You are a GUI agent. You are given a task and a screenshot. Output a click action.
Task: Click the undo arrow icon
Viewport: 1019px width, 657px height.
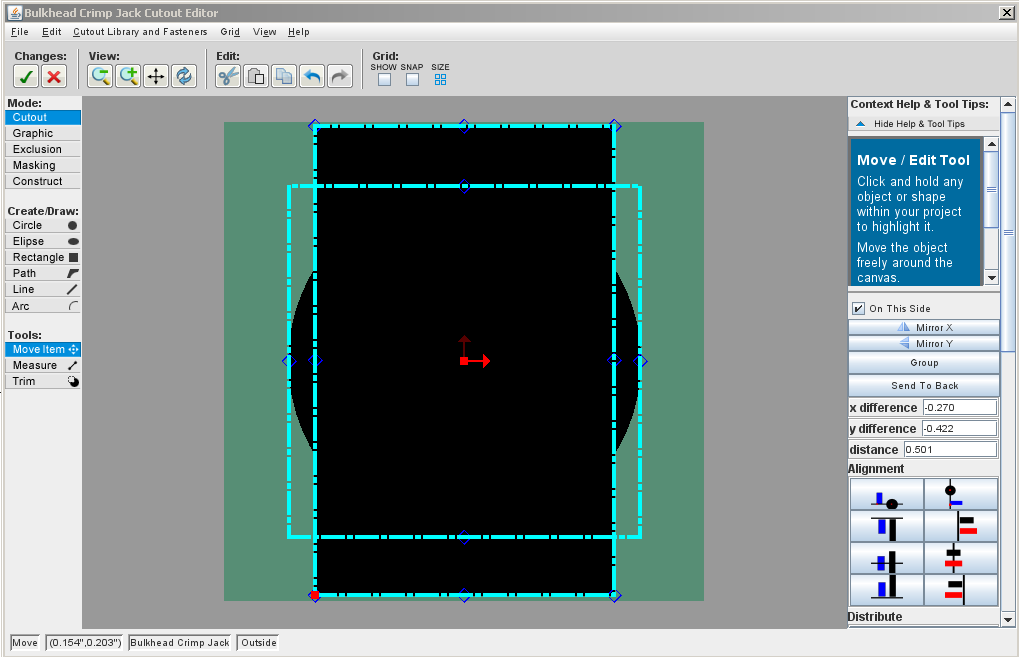point(312,76)
